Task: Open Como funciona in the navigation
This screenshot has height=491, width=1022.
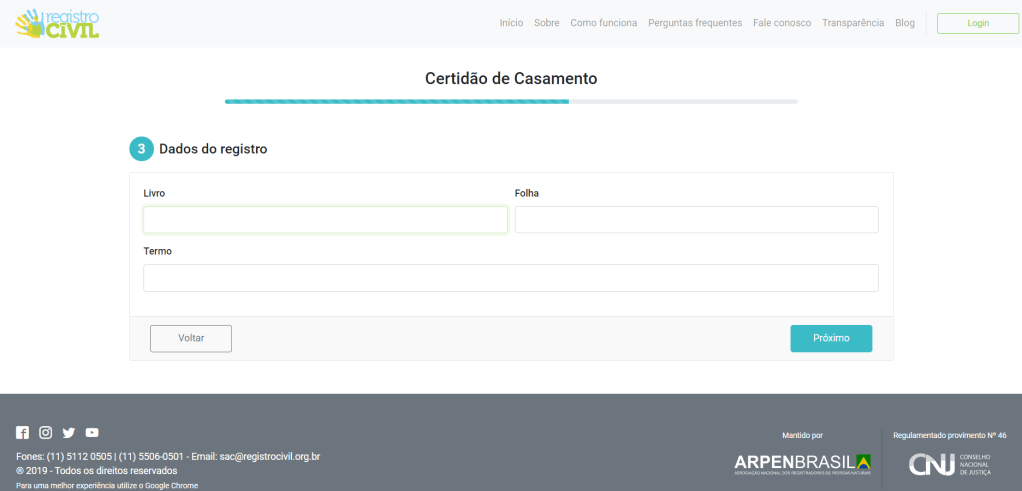Action: [604, 23]
